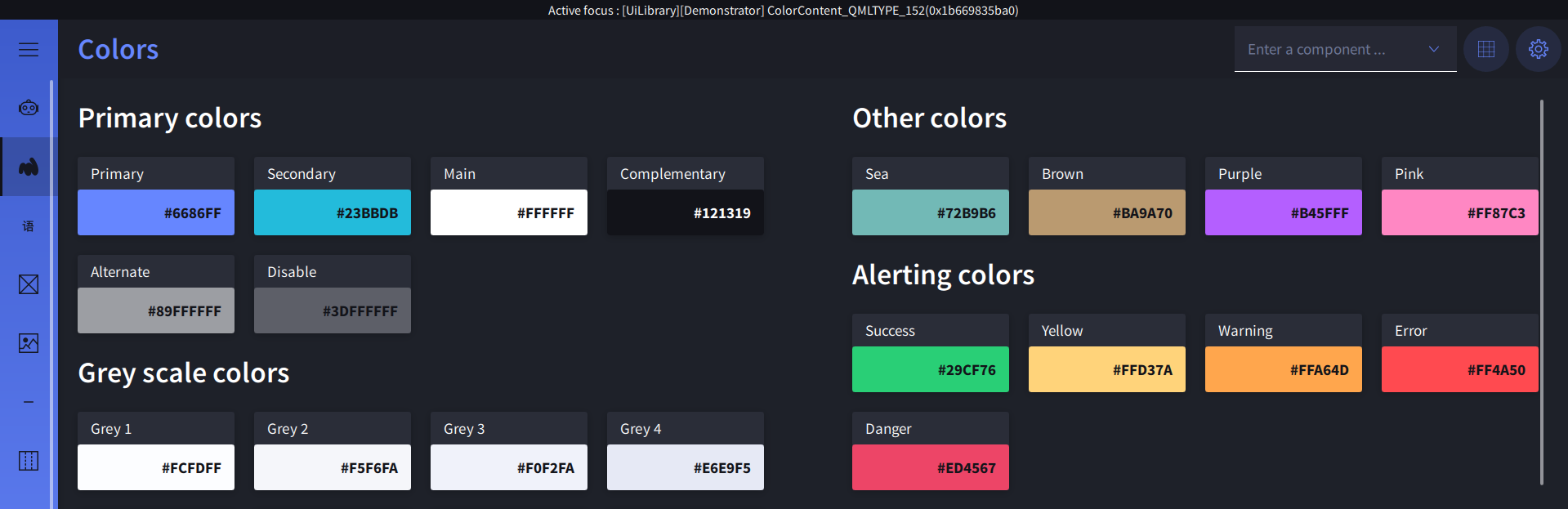The image size is (1568, 509).
Task: Click the 'Grey scale colors' heading
Action: pyautogui.click(x=184, y=373)
